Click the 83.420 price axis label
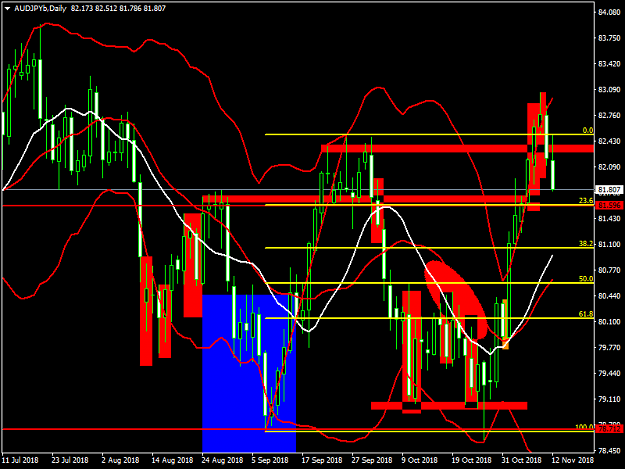Viewport: 625px width, 469px height. 609,64
